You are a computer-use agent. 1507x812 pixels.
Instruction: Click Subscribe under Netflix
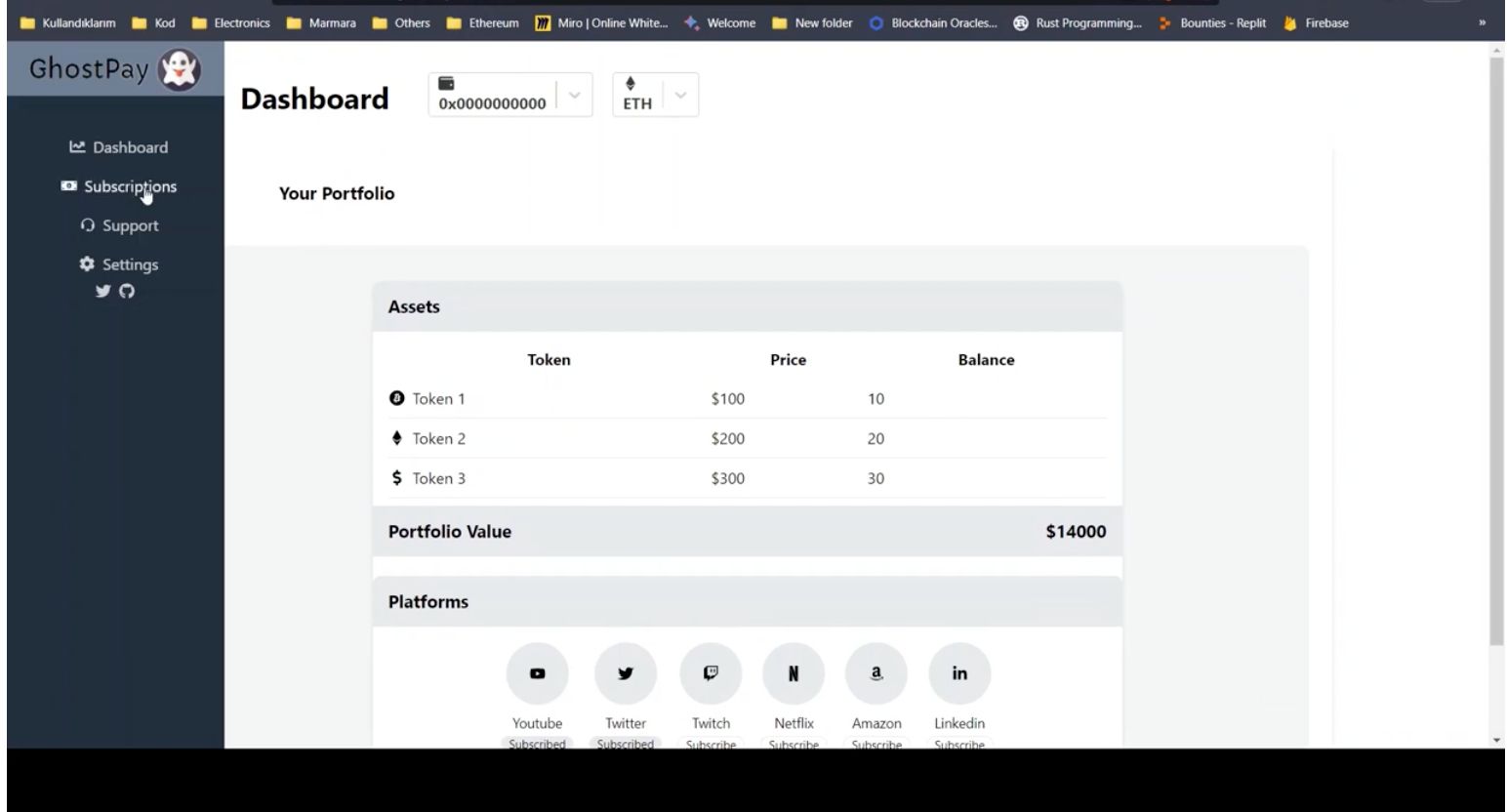point(794,744)
